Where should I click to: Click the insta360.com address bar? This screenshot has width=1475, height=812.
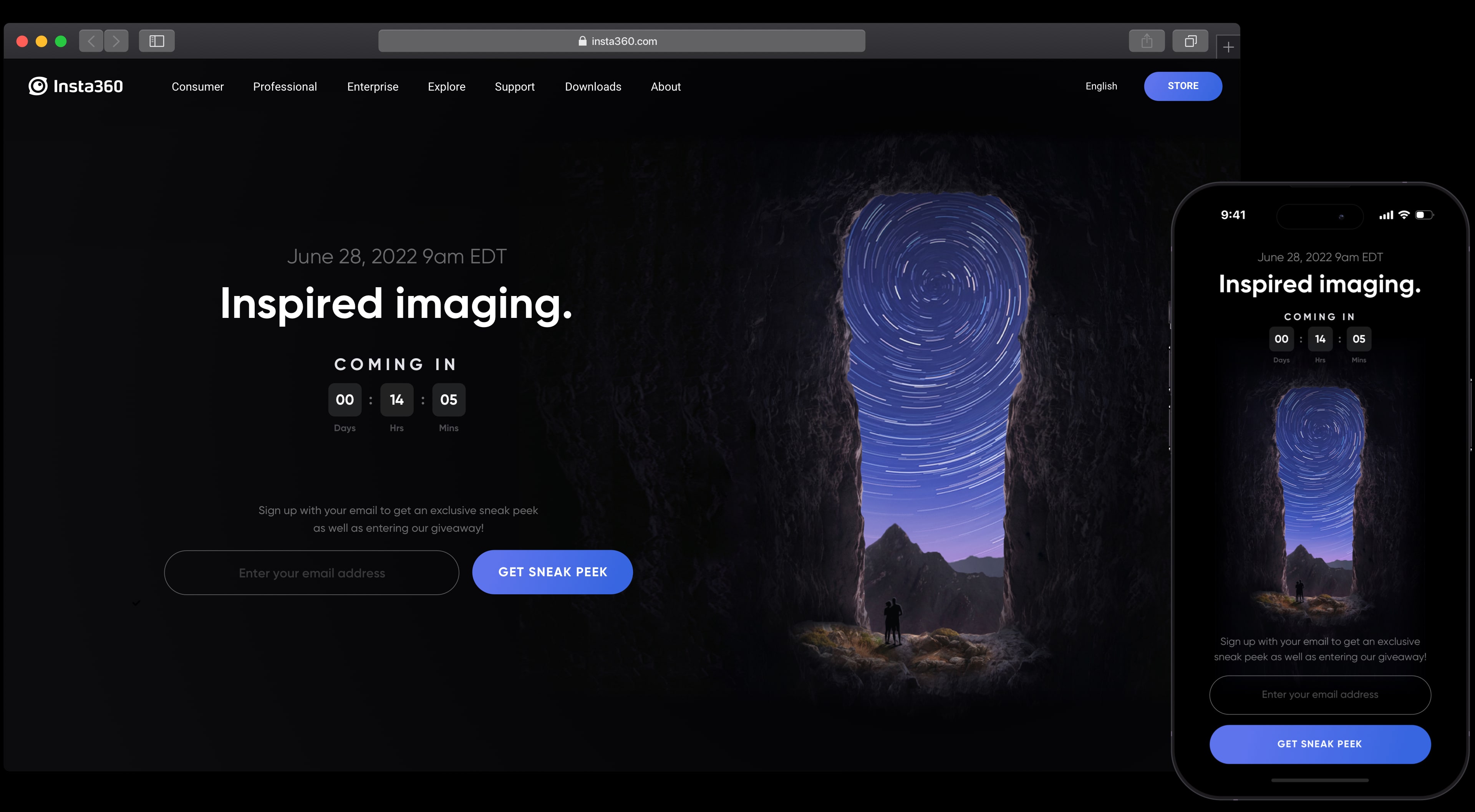pyautogui.click(x=622, y=41)
